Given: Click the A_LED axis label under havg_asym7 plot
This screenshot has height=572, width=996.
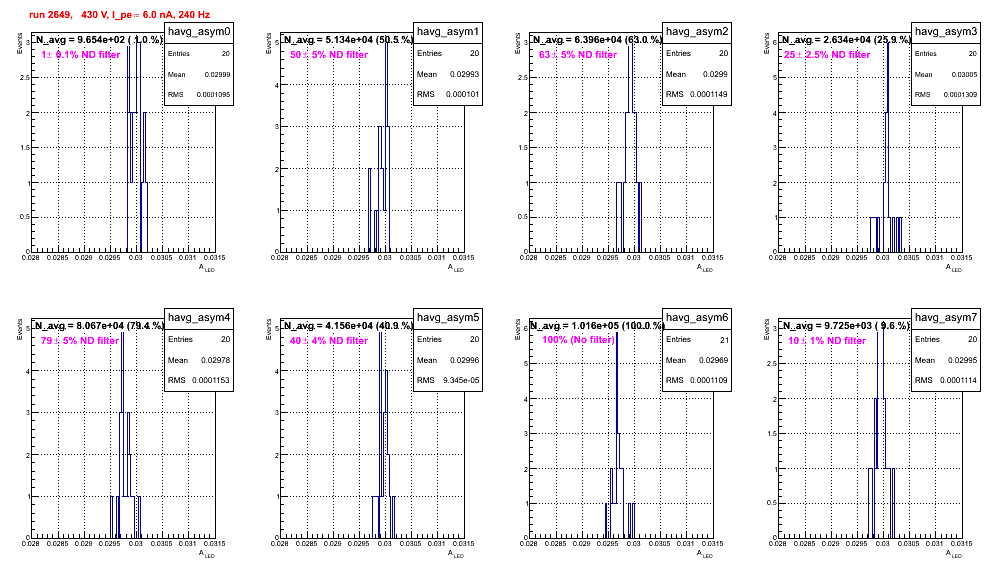Looking at the screenshot, I should [x=954, y=554].
